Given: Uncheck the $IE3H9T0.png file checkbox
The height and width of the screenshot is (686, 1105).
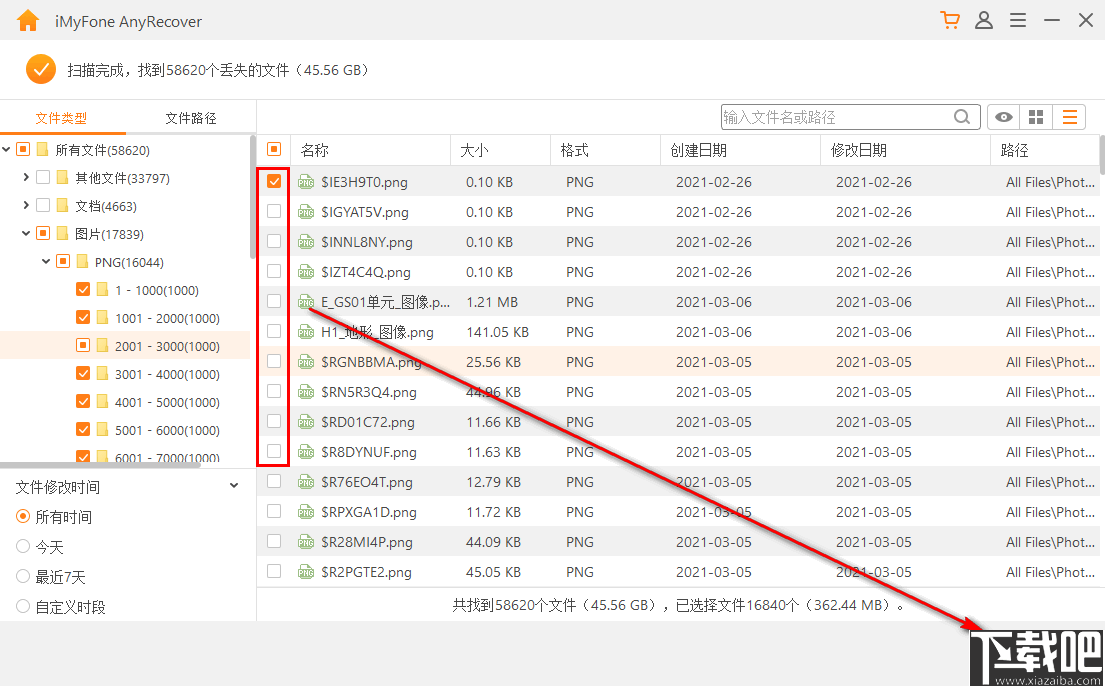Looking at the screenshot, I should click(x=273, y=182).
